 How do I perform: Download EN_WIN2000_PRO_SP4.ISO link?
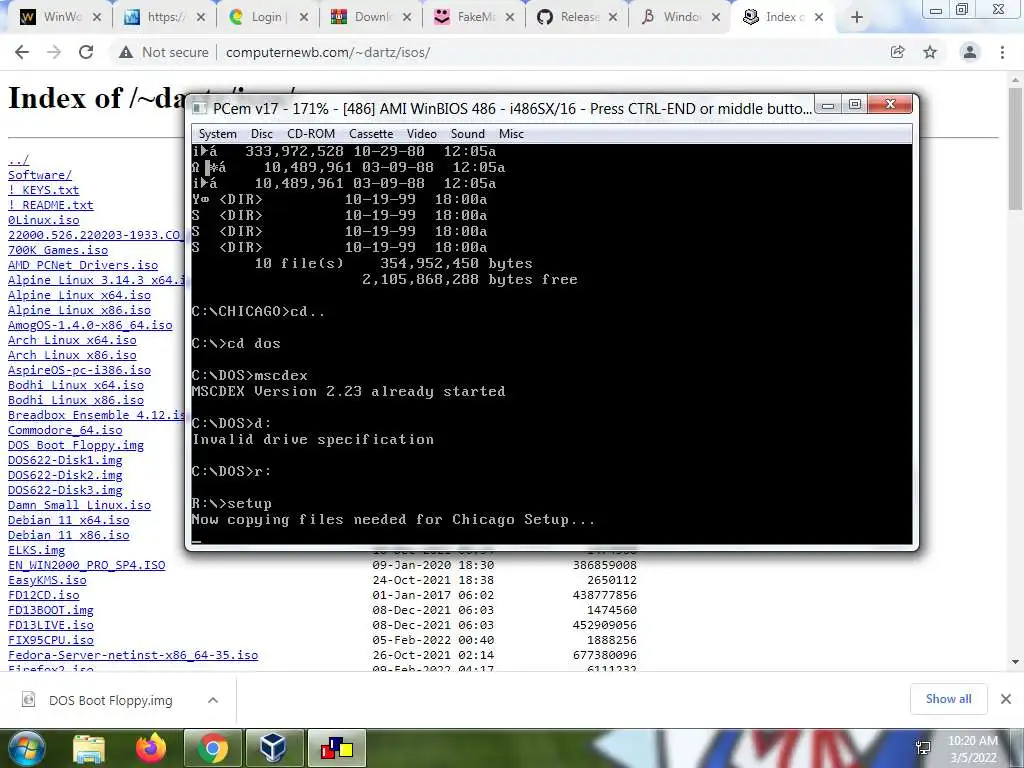[x=86, y=566]
